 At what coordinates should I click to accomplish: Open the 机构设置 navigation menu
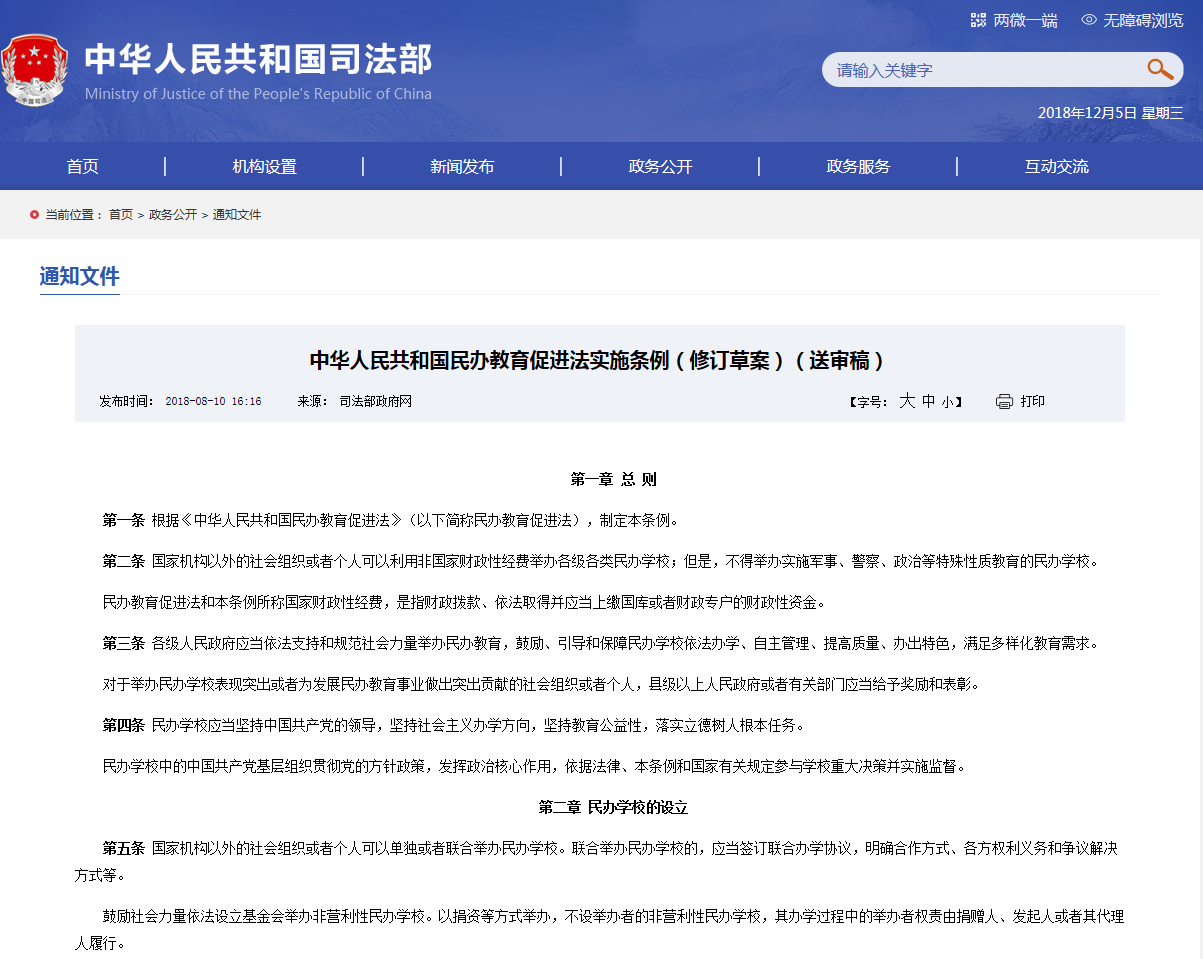point(265,167)
